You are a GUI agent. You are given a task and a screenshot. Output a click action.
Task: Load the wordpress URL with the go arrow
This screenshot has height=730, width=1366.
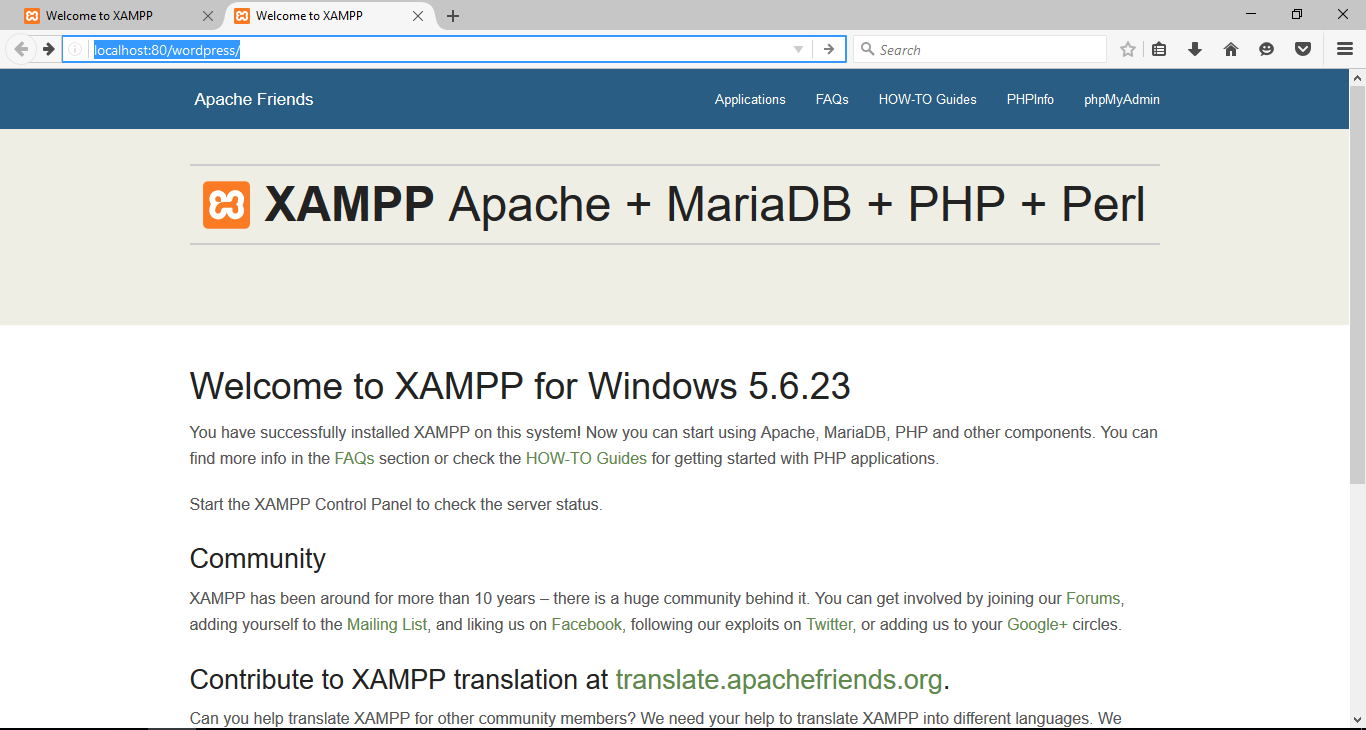(x=829, y=48)
